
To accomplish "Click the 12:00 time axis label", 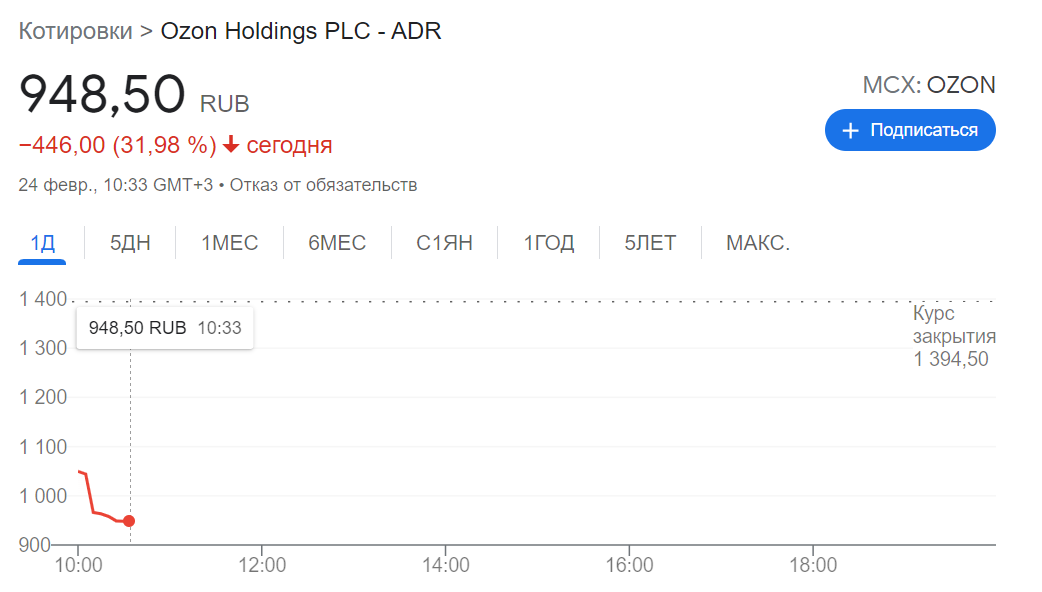I will [262, 566].
